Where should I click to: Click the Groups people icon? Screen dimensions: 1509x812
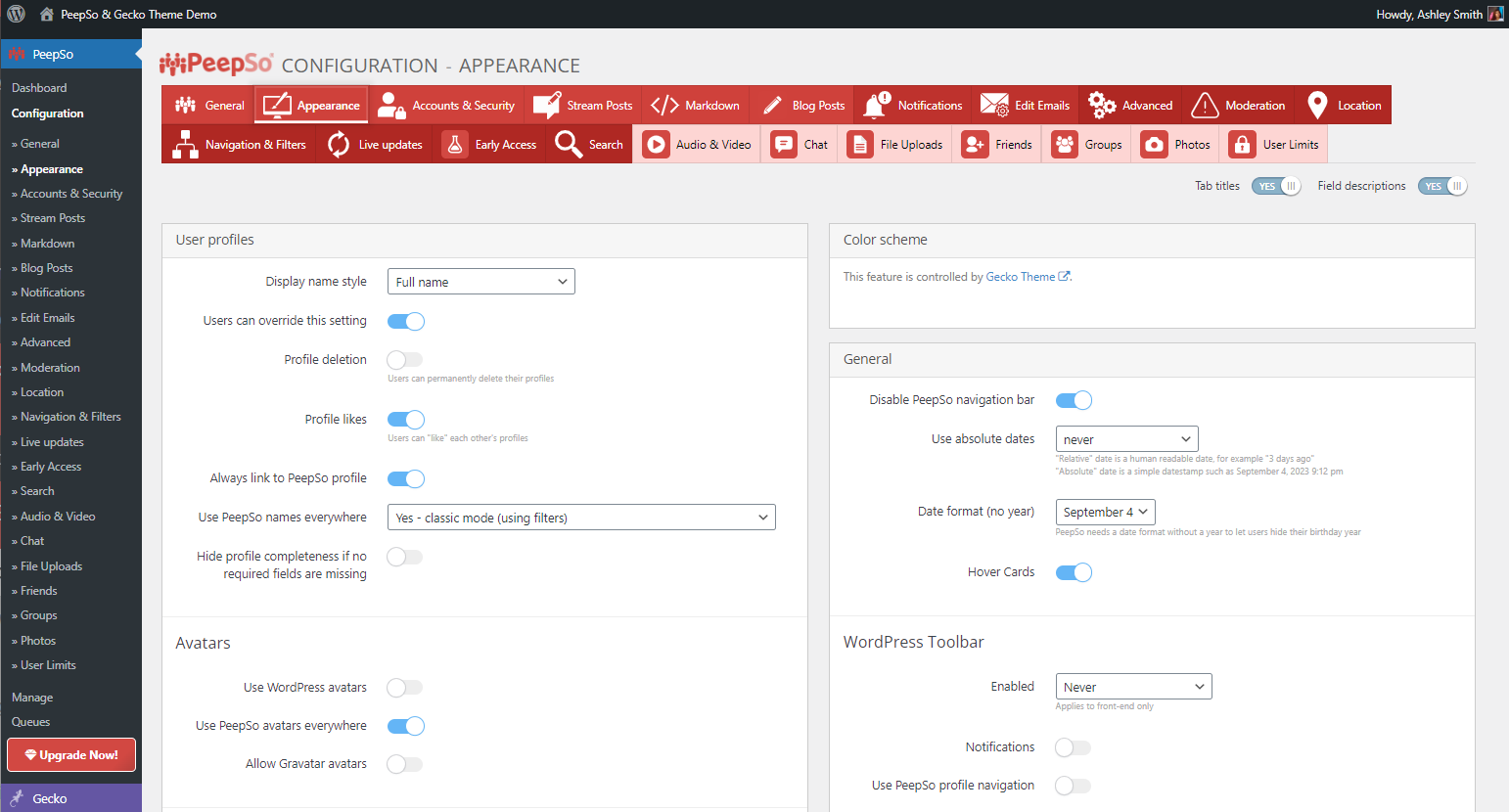[x=1065, y=144]
